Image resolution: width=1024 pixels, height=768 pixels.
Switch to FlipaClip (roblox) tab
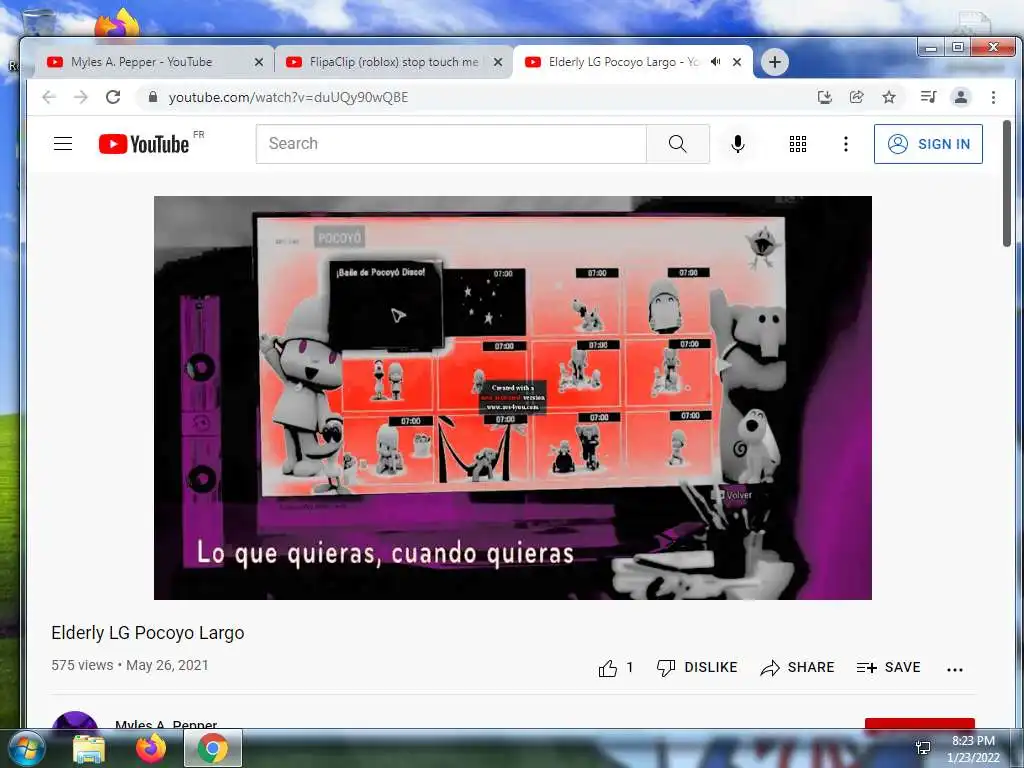click(394, 62)
